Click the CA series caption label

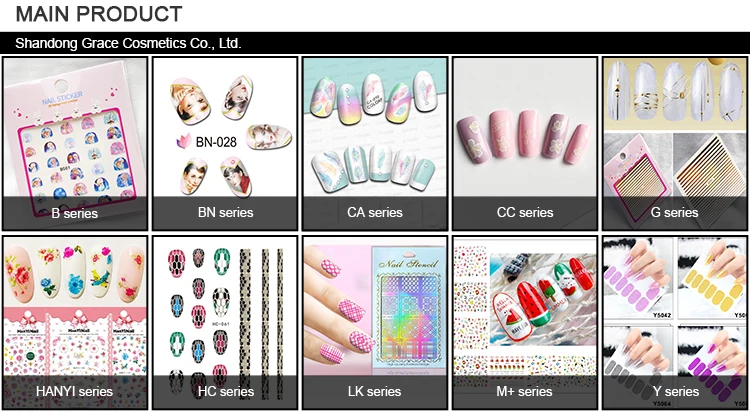pyautogui.click(x=375, y=213)
